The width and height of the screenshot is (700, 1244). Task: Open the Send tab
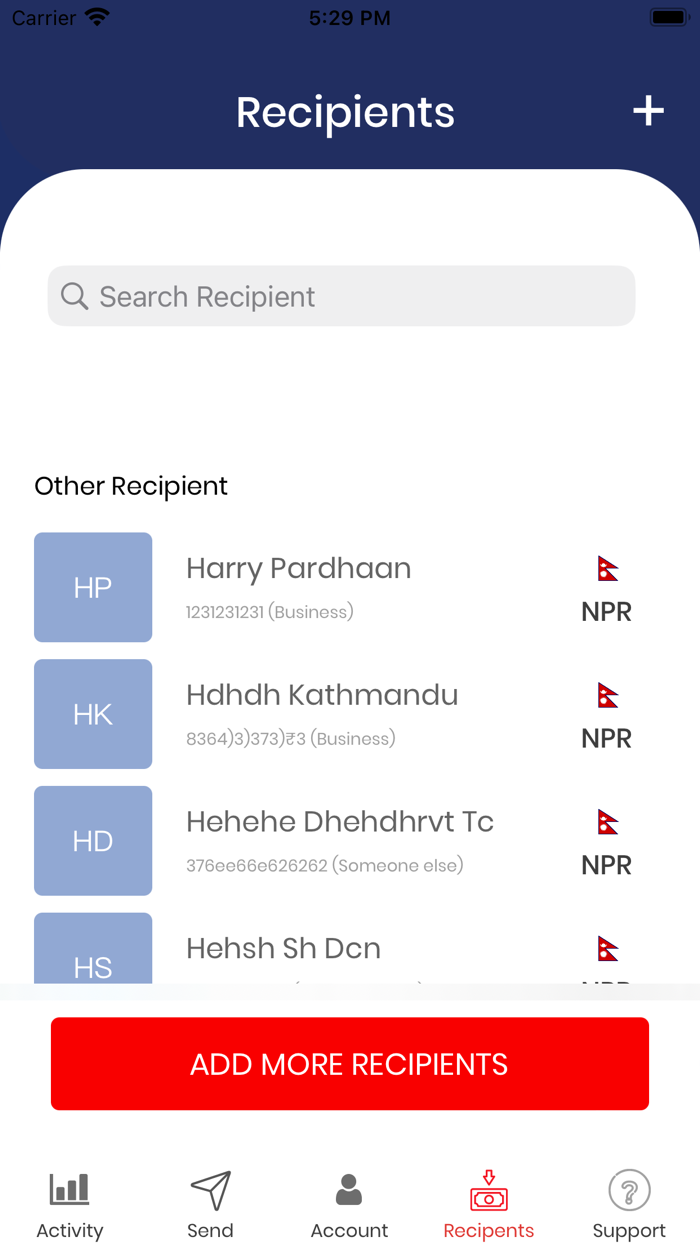click(x=210, y=1205)
